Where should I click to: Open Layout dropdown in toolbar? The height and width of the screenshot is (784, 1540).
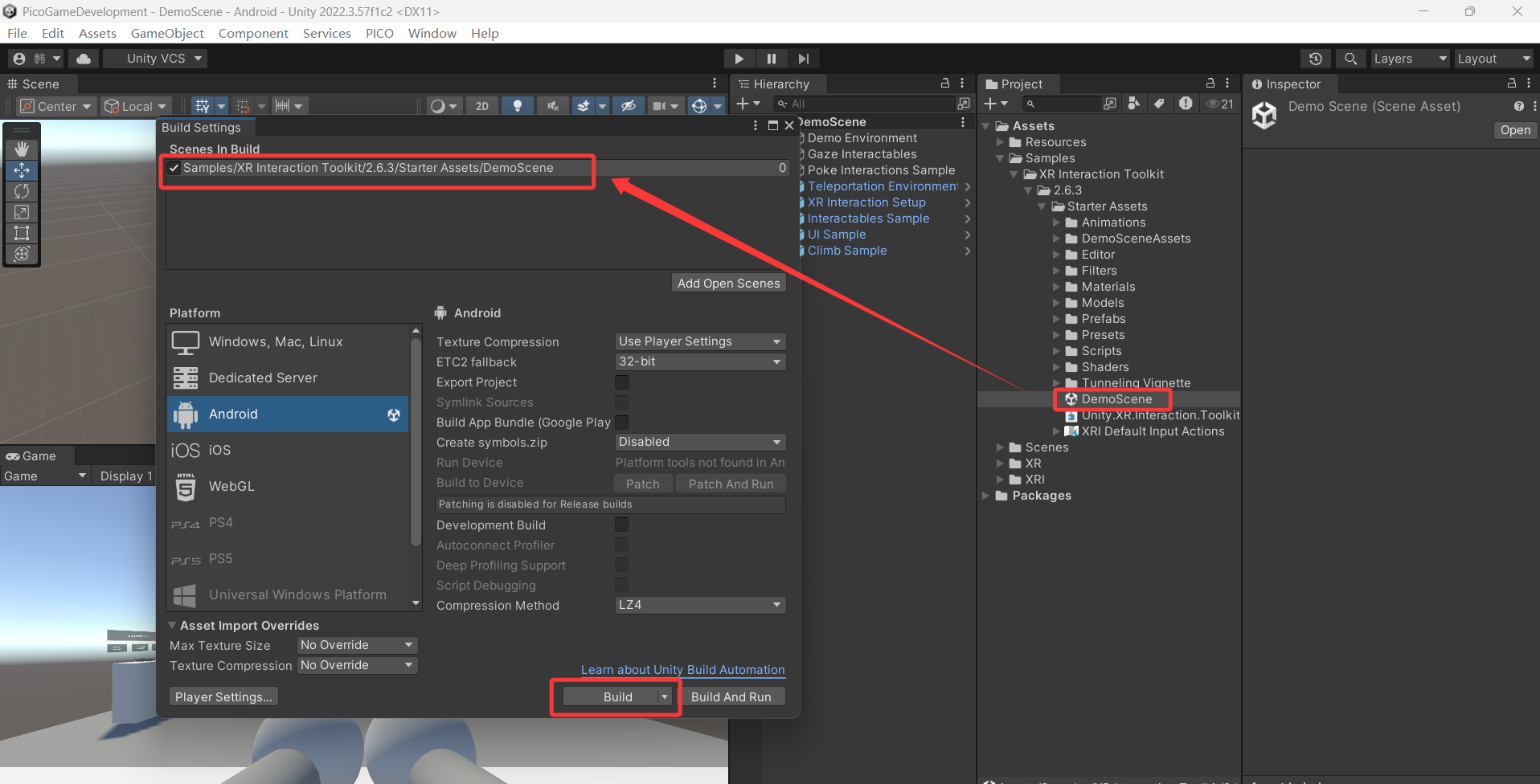point(1493,59)
